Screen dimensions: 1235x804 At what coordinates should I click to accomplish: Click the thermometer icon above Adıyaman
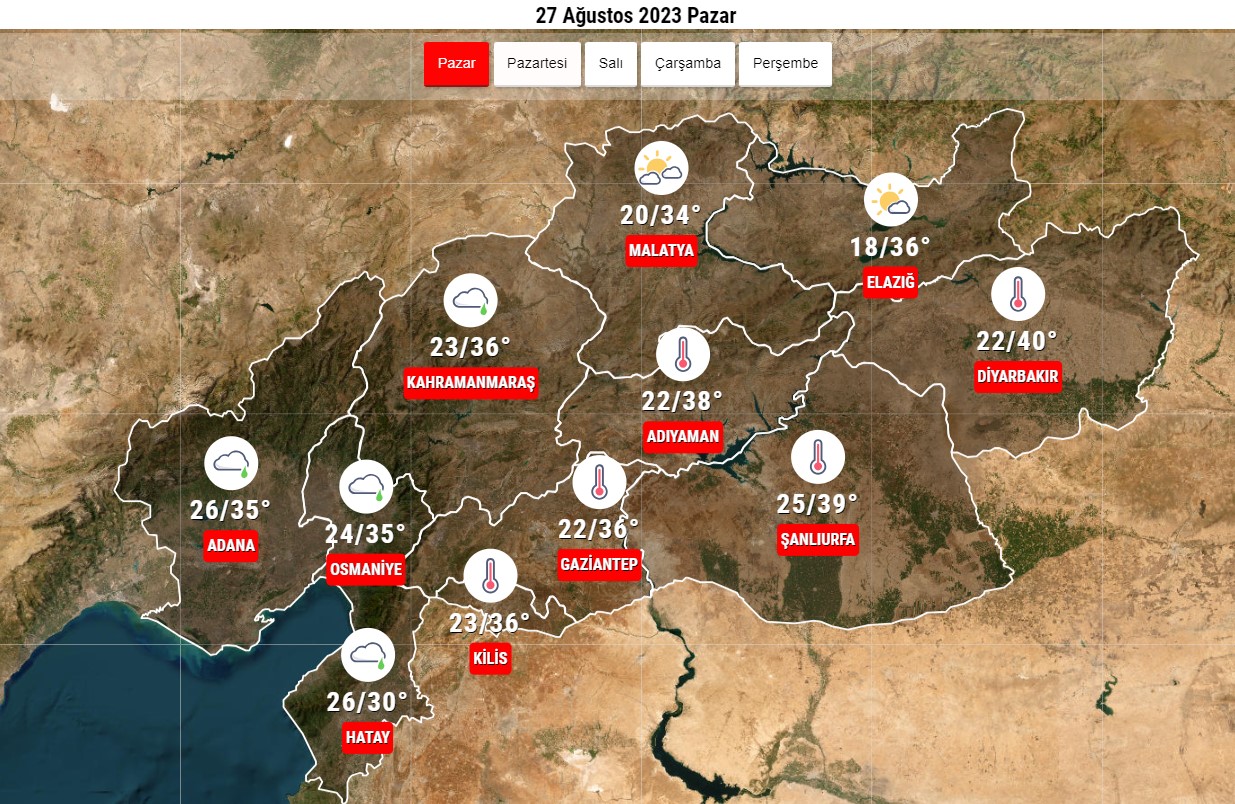coord(683,354)
